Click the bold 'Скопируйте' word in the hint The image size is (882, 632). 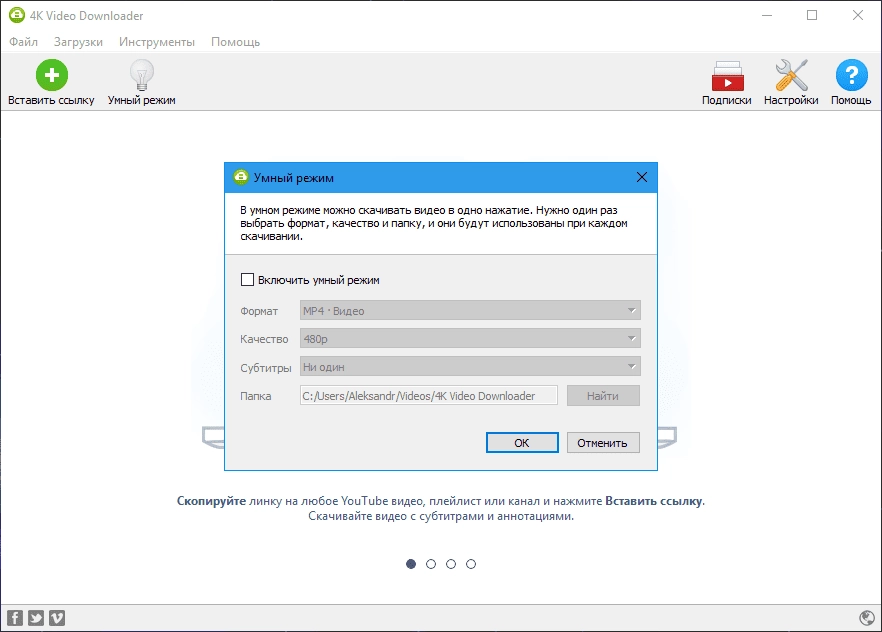[x=212, y=500]
